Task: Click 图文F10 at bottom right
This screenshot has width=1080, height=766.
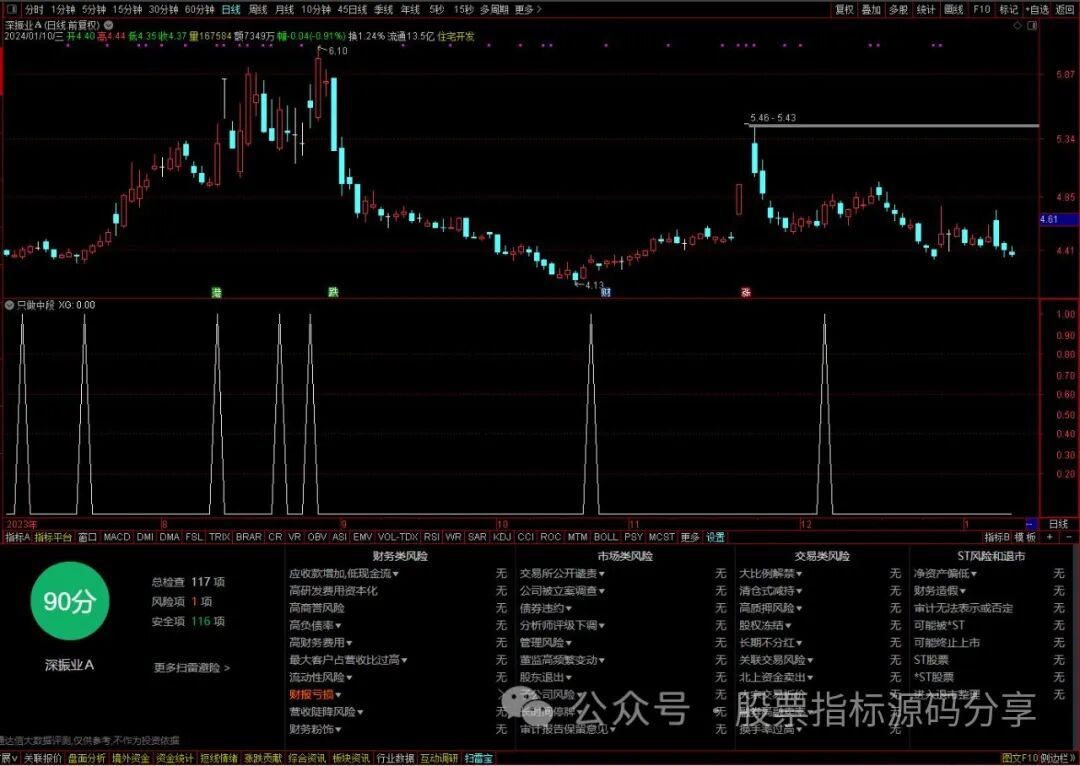Action: click(x=1019, y=758)
